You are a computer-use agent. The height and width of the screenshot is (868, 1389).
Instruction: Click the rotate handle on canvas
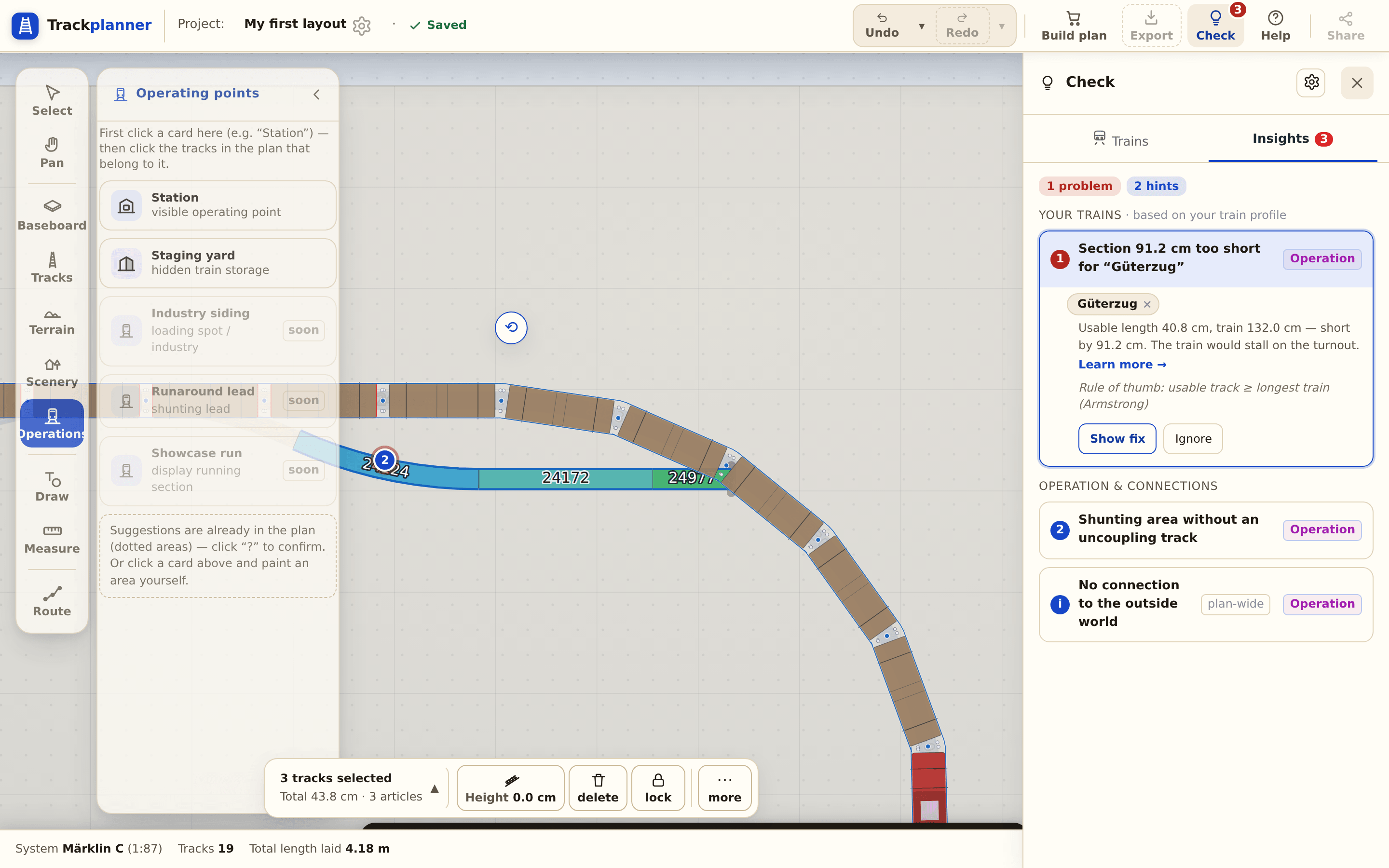[511, 327]
